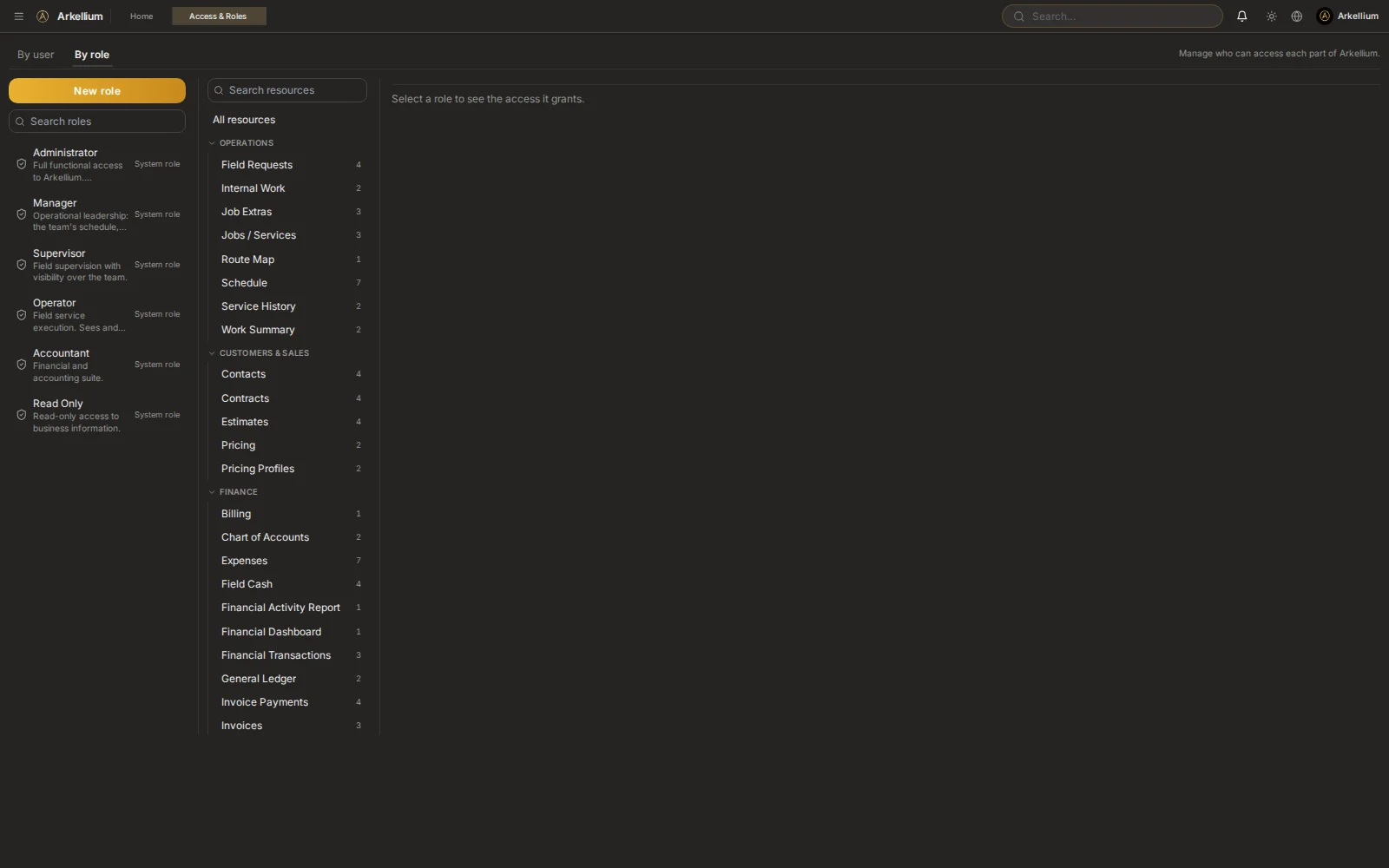Click the shield icon beside Manager

pyautogui.click(x=22, y=214)
